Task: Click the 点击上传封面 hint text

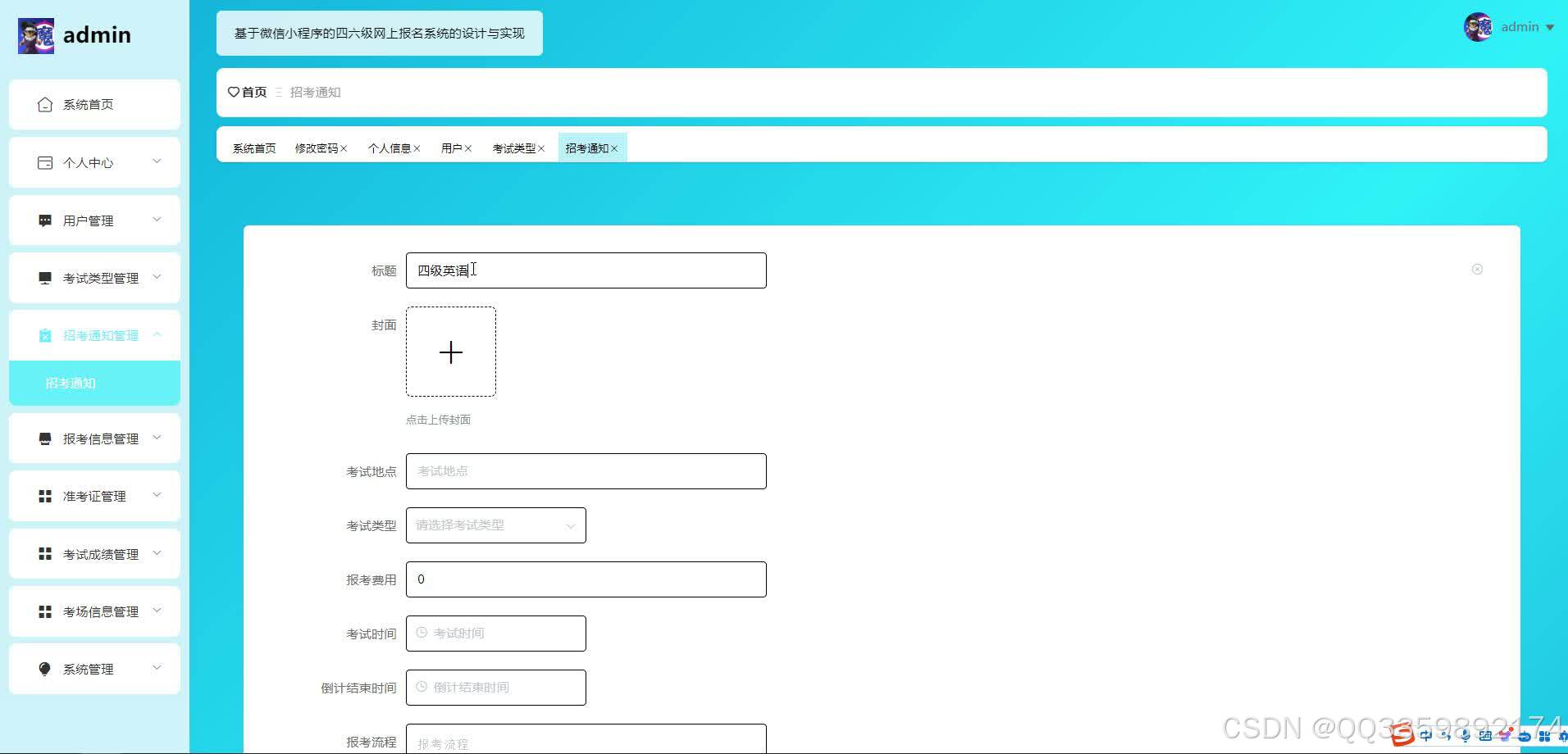Action: (x=438, y=420)
